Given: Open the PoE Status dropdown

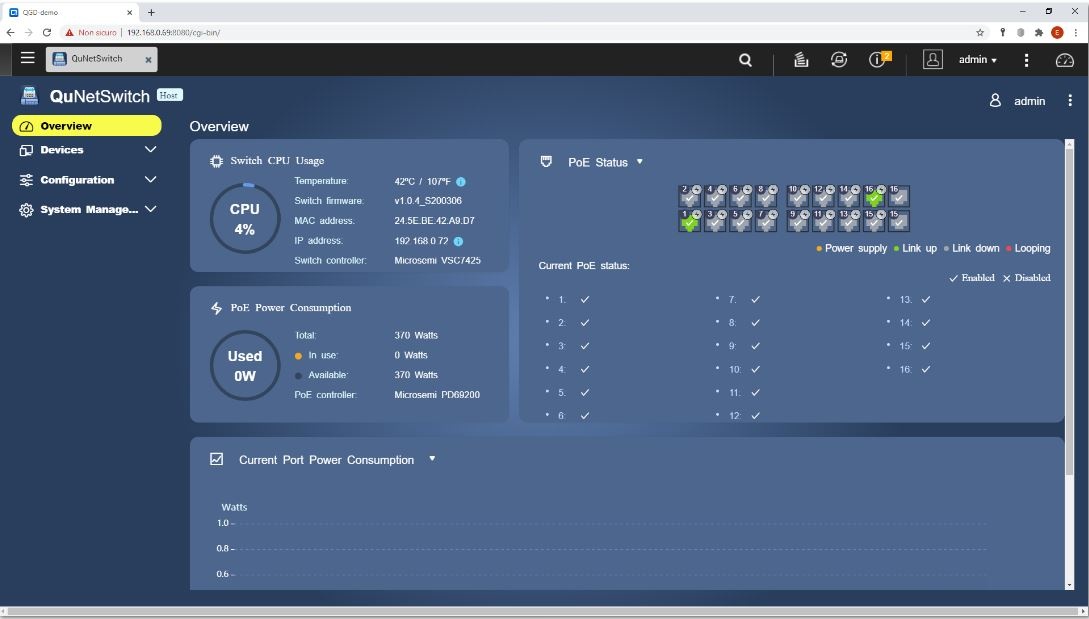Looking at the screenshot, I should pos(640,162).
